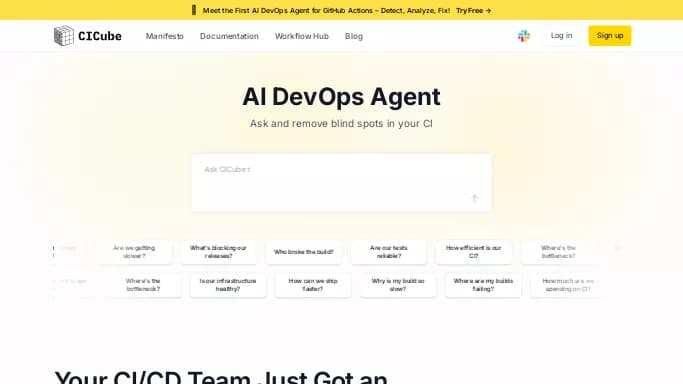
Task: Select "Why is my build so slow?" suggestion
Action: 398,285
